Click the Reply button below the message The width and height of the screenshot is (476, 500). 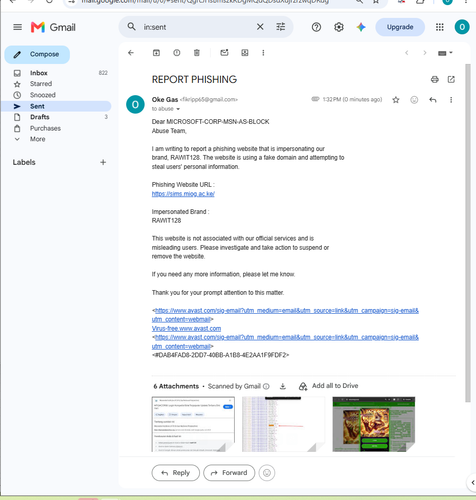point(176,473)
